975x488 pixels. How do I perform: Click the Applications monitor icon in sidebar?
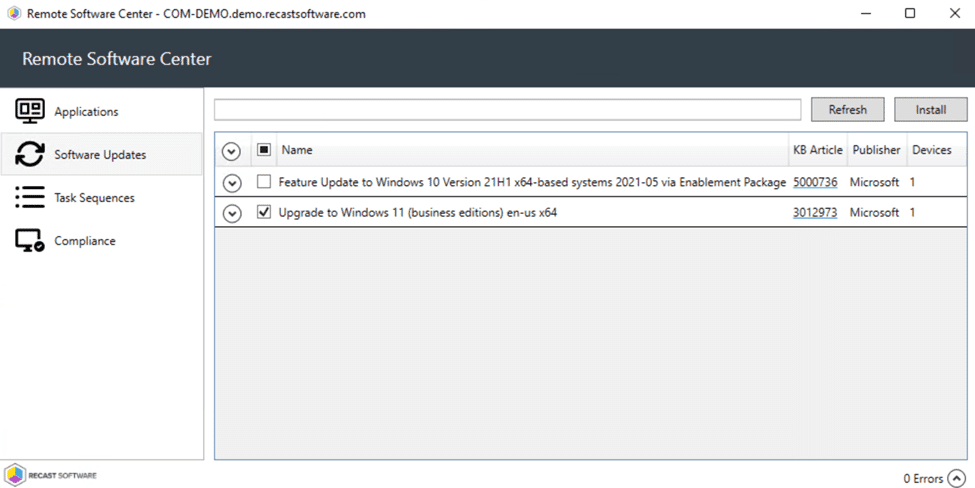click(x=30, y=111)
